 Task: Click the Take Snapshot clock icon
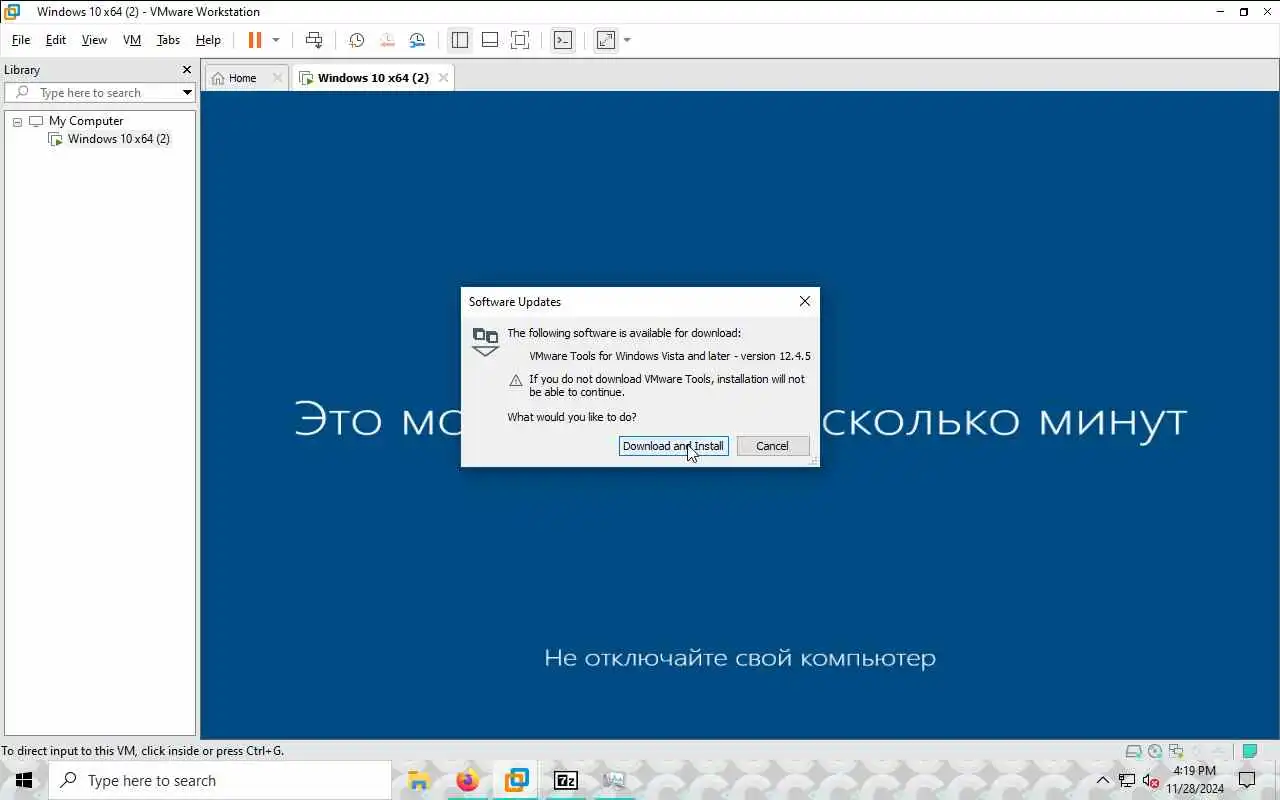click(x=356, y=40)
